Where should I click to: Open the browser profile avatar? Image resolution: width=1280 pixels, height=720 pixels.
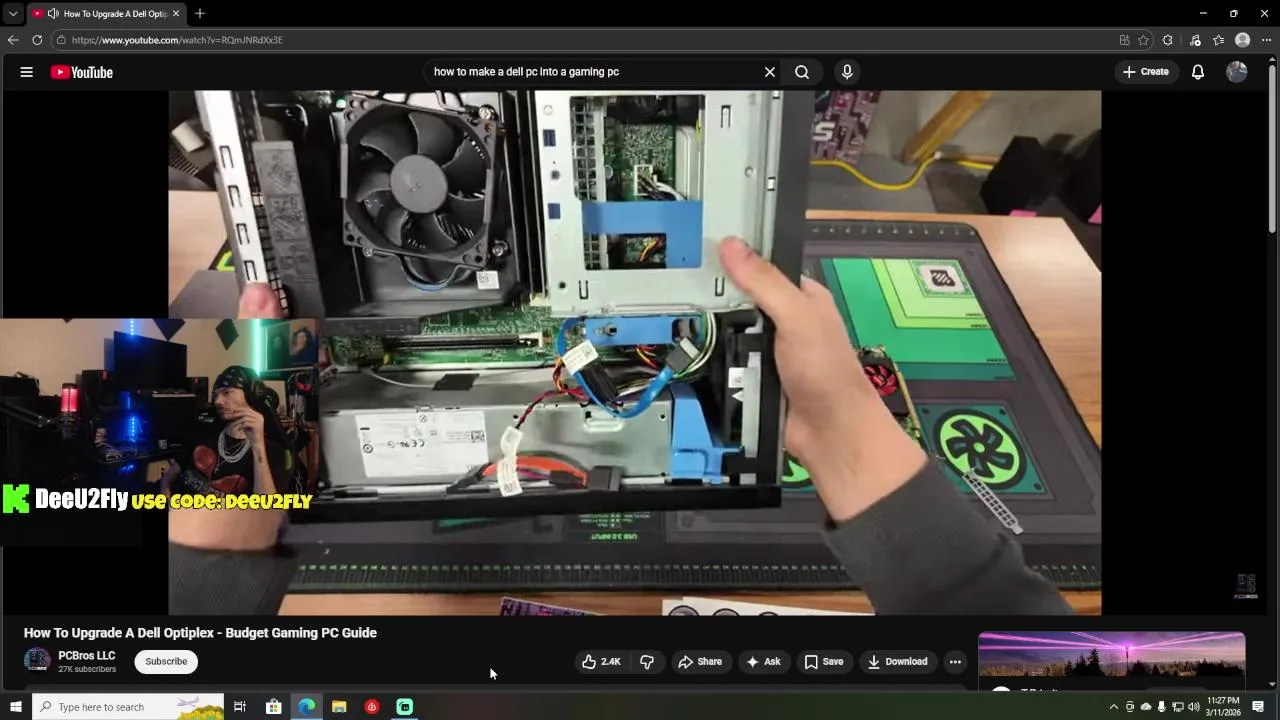click(x=1243, y=40)
